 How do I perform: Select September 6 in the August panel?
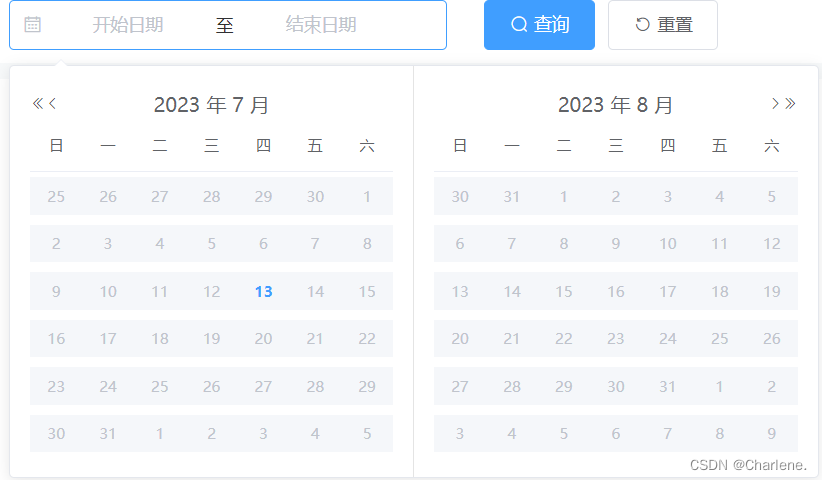(x=615, y=433)
